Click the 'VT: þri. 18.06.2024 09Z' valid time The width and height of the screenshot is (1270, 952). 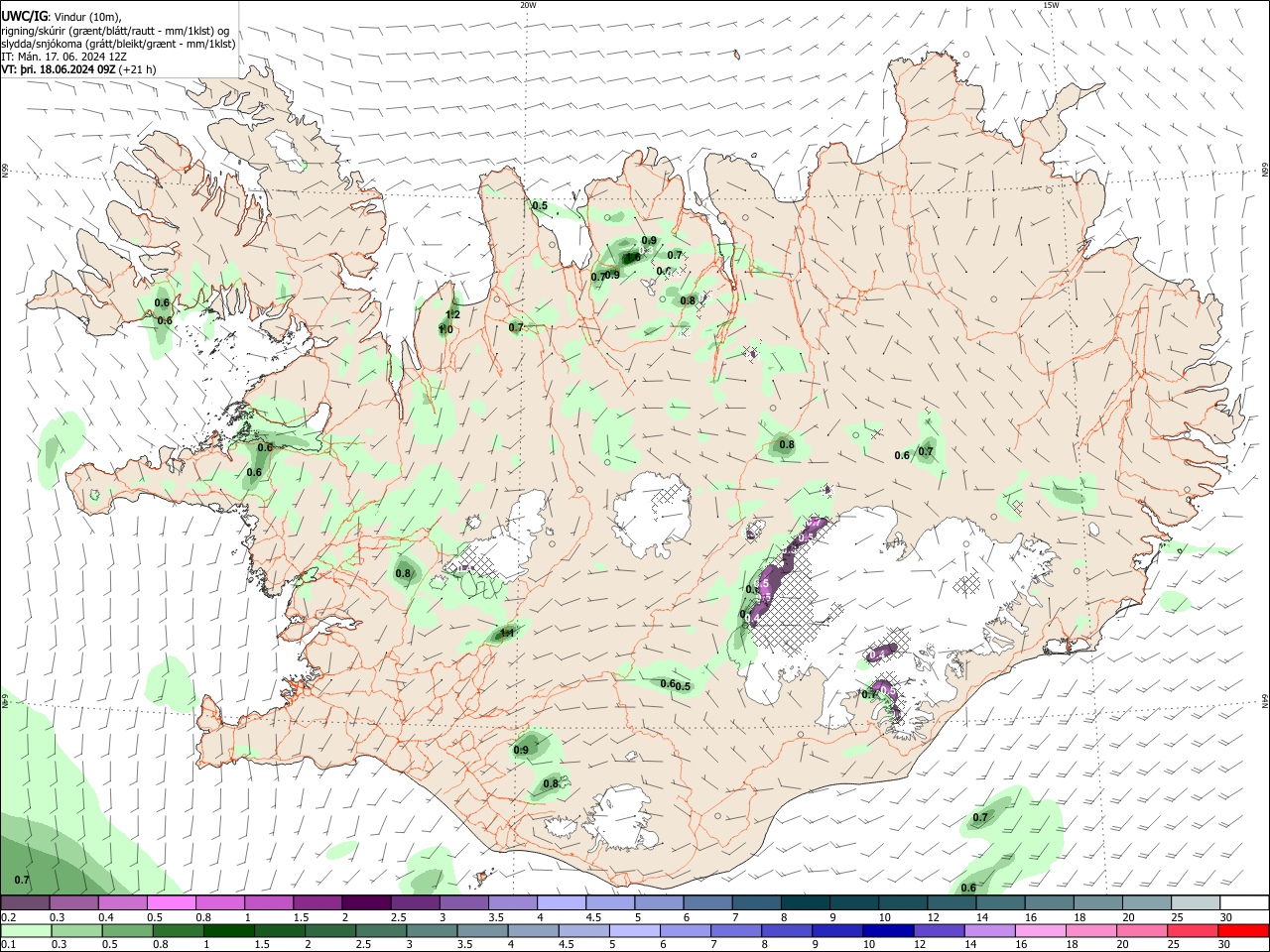[58, 69]
